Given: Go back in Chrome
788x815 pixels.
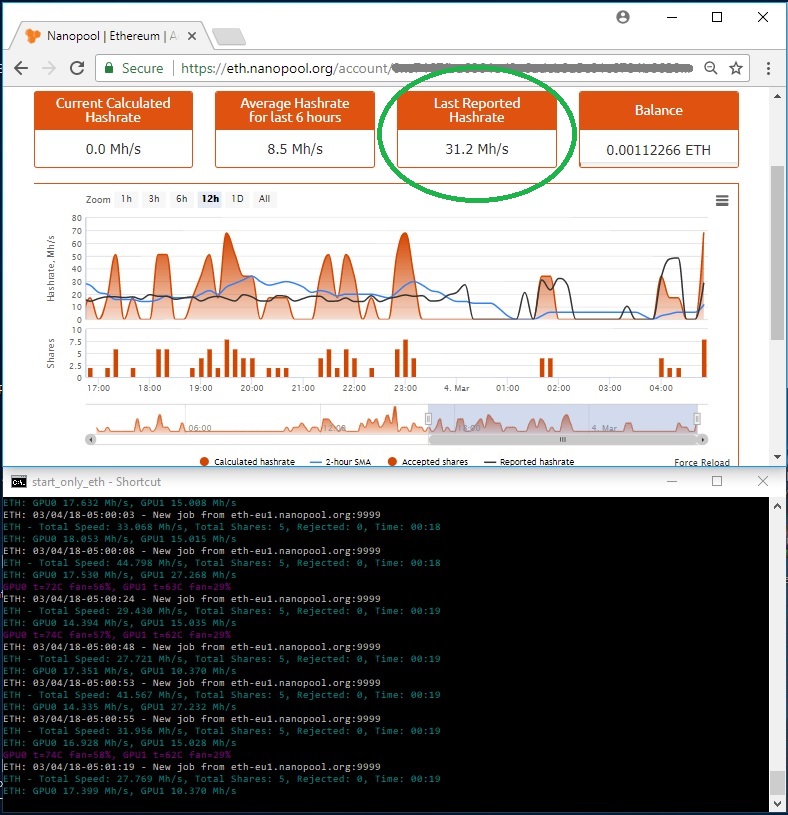Looking at the screenshot, I should coord(21,68).
